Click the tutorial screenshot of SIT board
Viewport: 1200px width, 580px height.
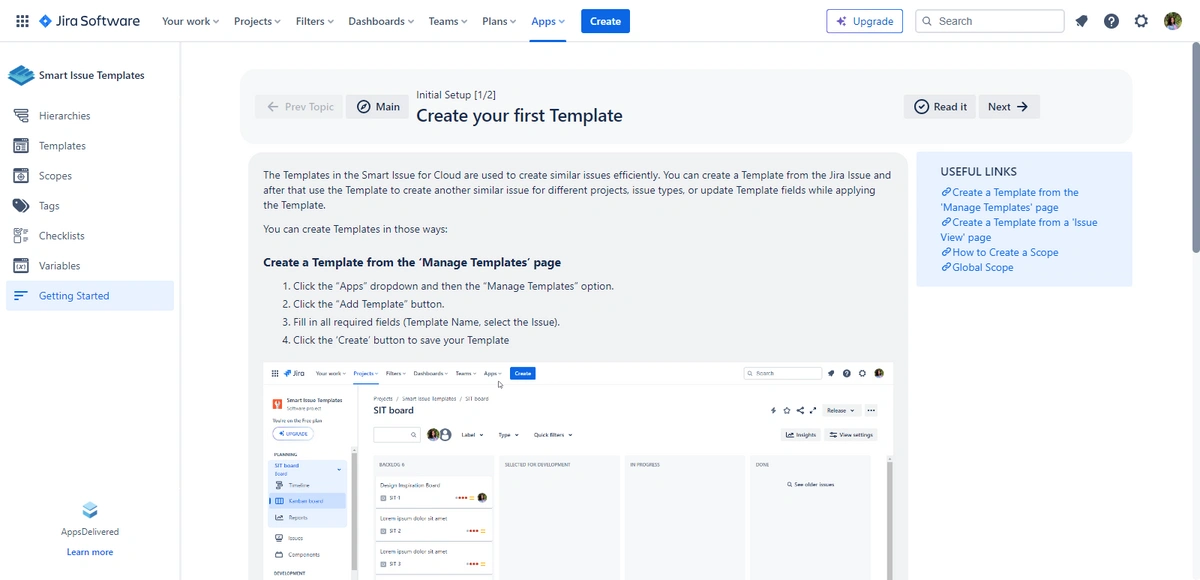[x=578, y=471]
